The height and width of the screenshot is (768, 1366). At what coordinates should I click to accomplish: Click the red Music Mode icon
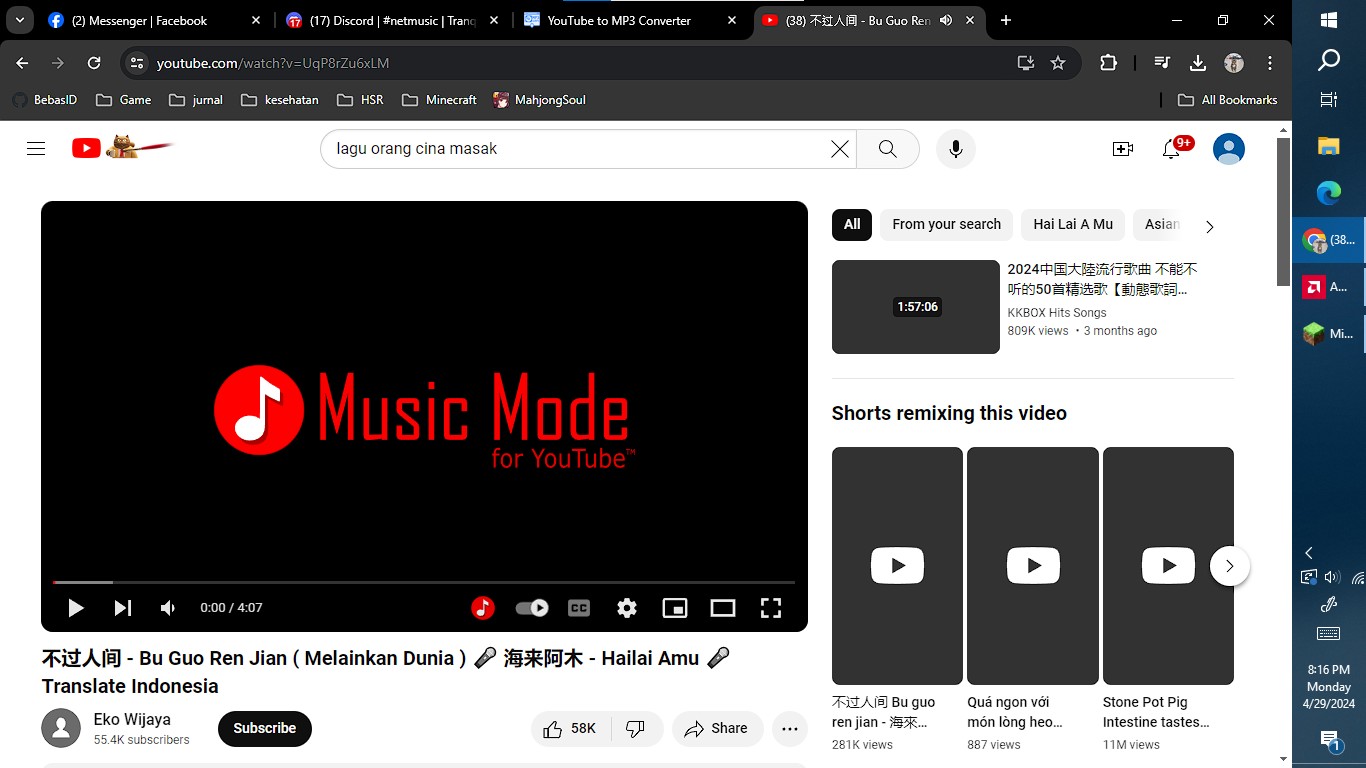(x=482, y=608)
